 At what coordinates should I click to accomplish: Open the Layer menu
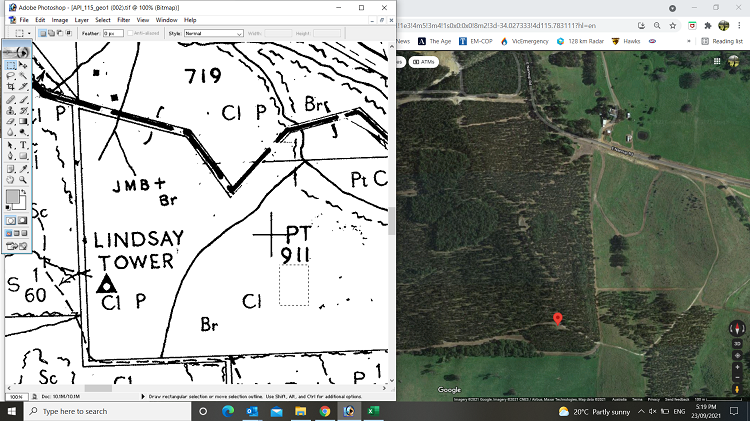pyautogui.click(x=81, y=19)
